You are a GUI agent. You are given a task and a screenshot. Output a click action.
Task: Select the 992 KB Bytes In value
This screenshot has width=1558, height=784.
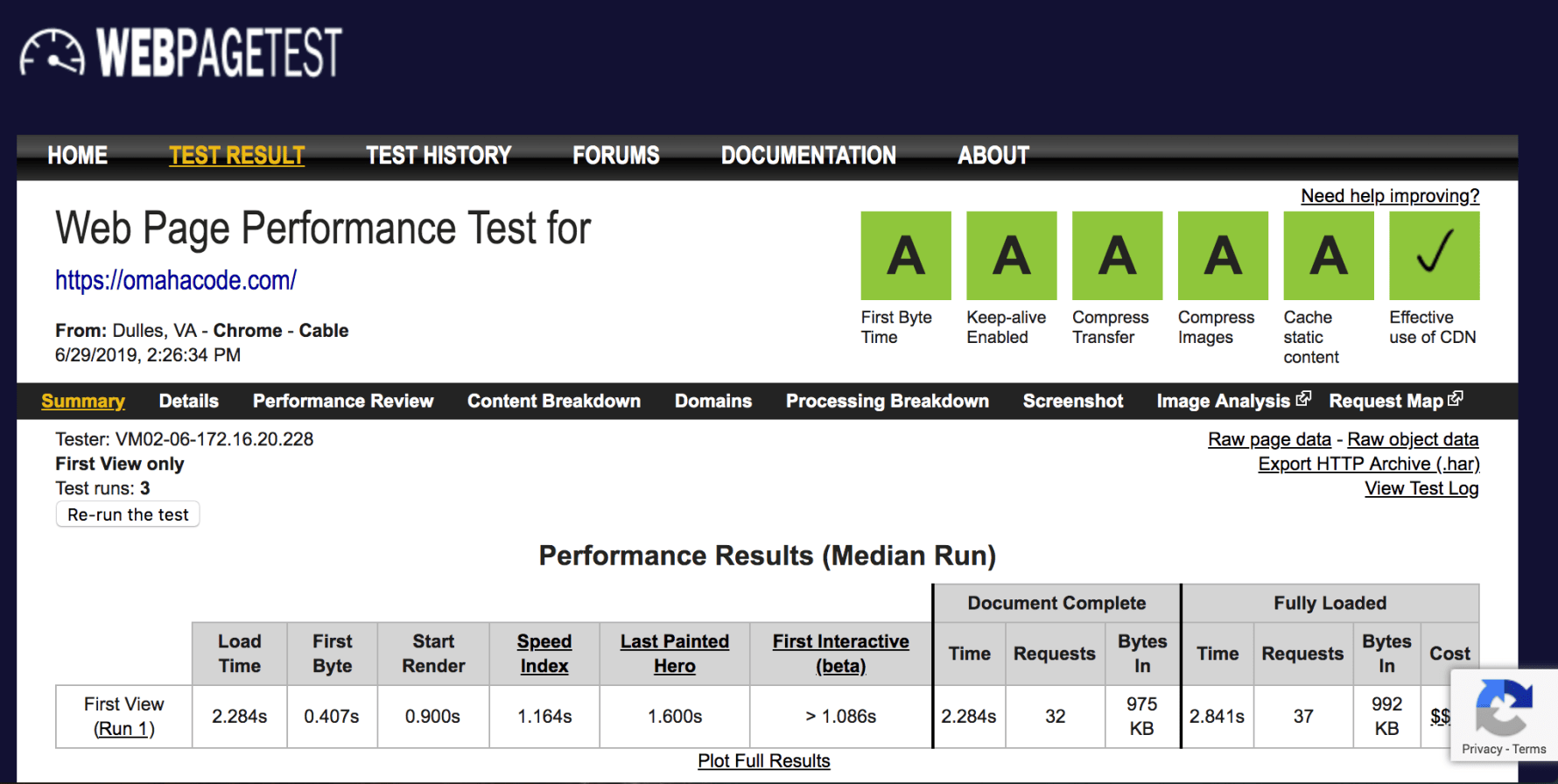tap(1387, 717)
